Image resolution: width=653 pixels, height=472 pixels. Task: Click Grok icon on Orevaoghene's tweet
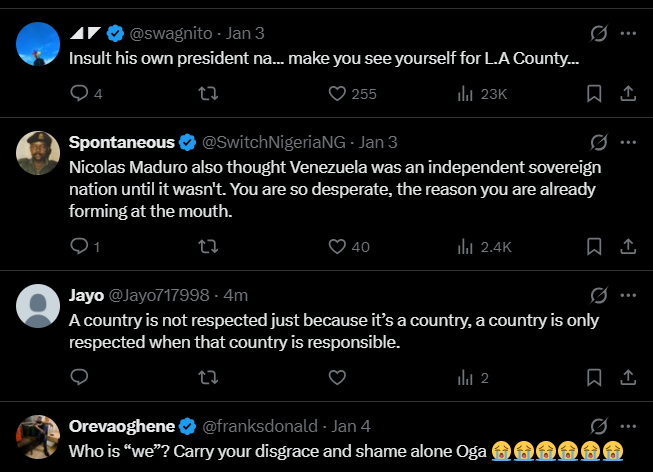click(x=599, y=426)
